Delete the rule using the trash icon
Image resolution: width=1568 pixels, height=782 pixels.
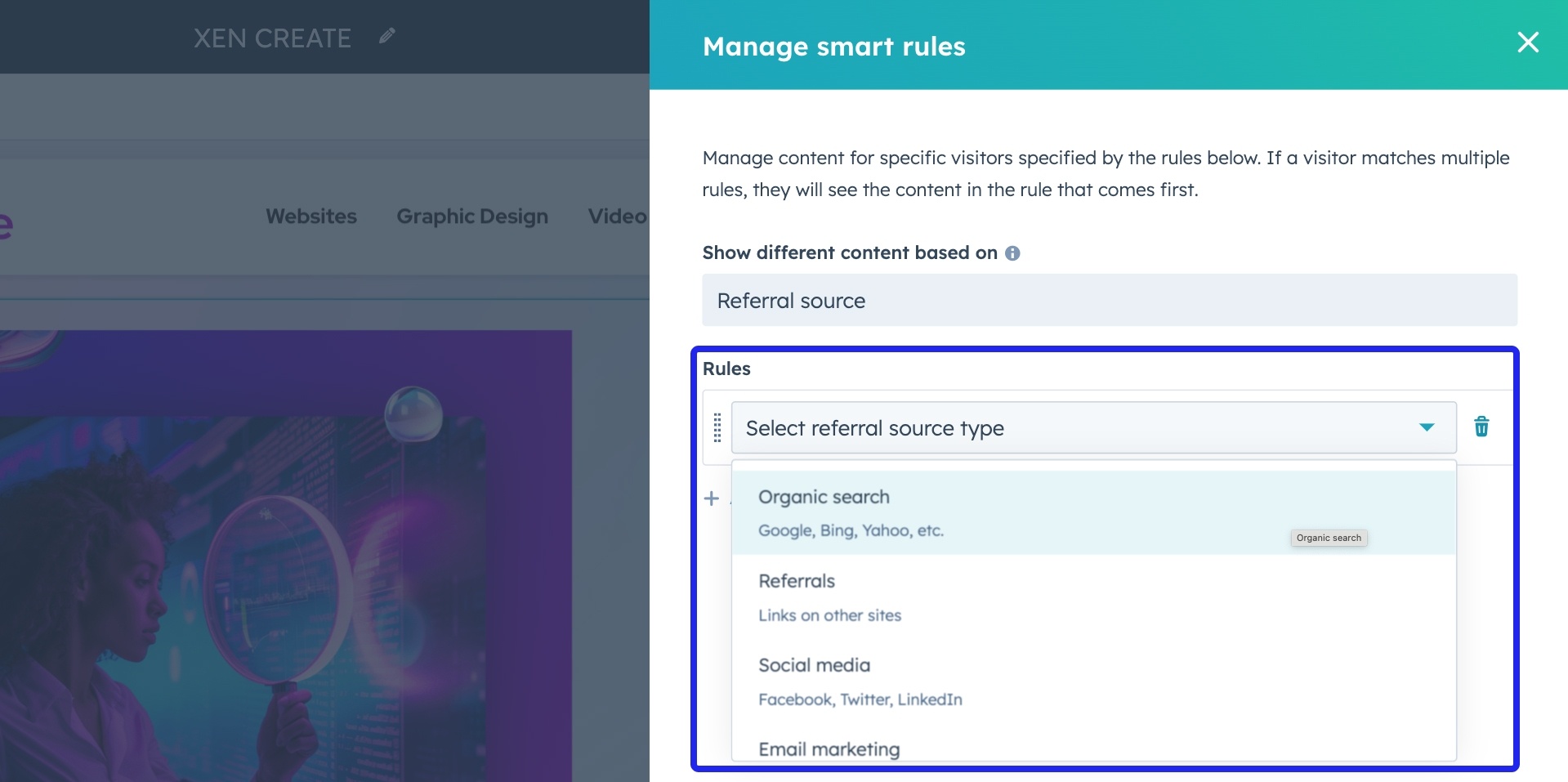(1481, 427)
